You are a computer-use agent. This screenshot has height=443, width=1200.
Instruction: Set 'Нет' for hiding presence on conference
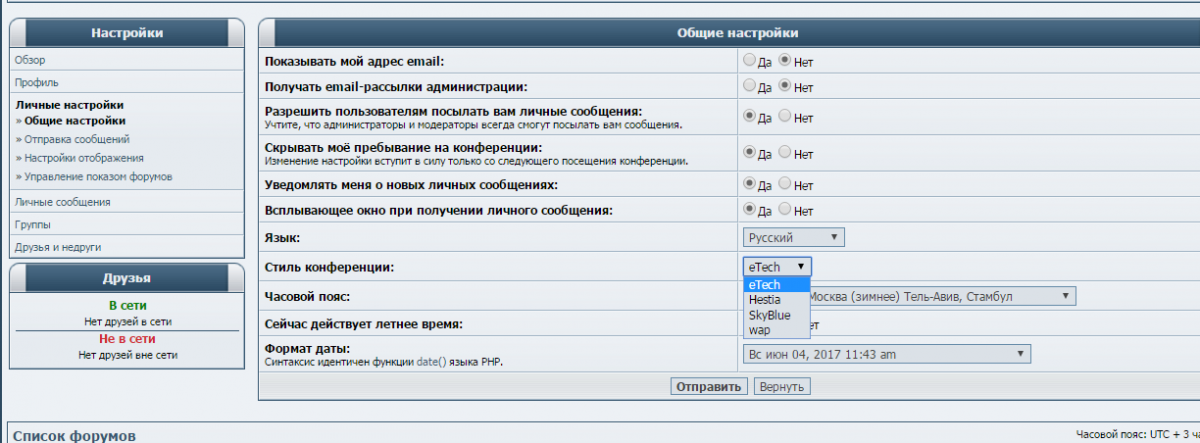click(785, 153)
